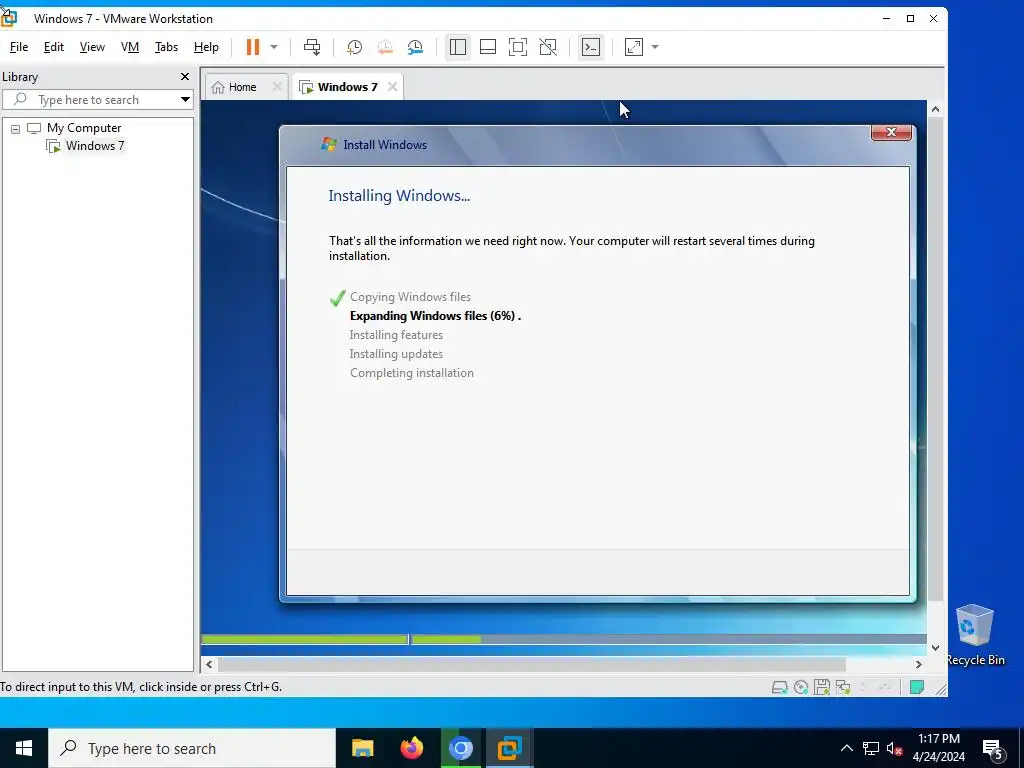This screenshot has width=1024, height=768.
Task: Click the 'Installing features' step
Action: pyautogui.click(x=396, y=335)
